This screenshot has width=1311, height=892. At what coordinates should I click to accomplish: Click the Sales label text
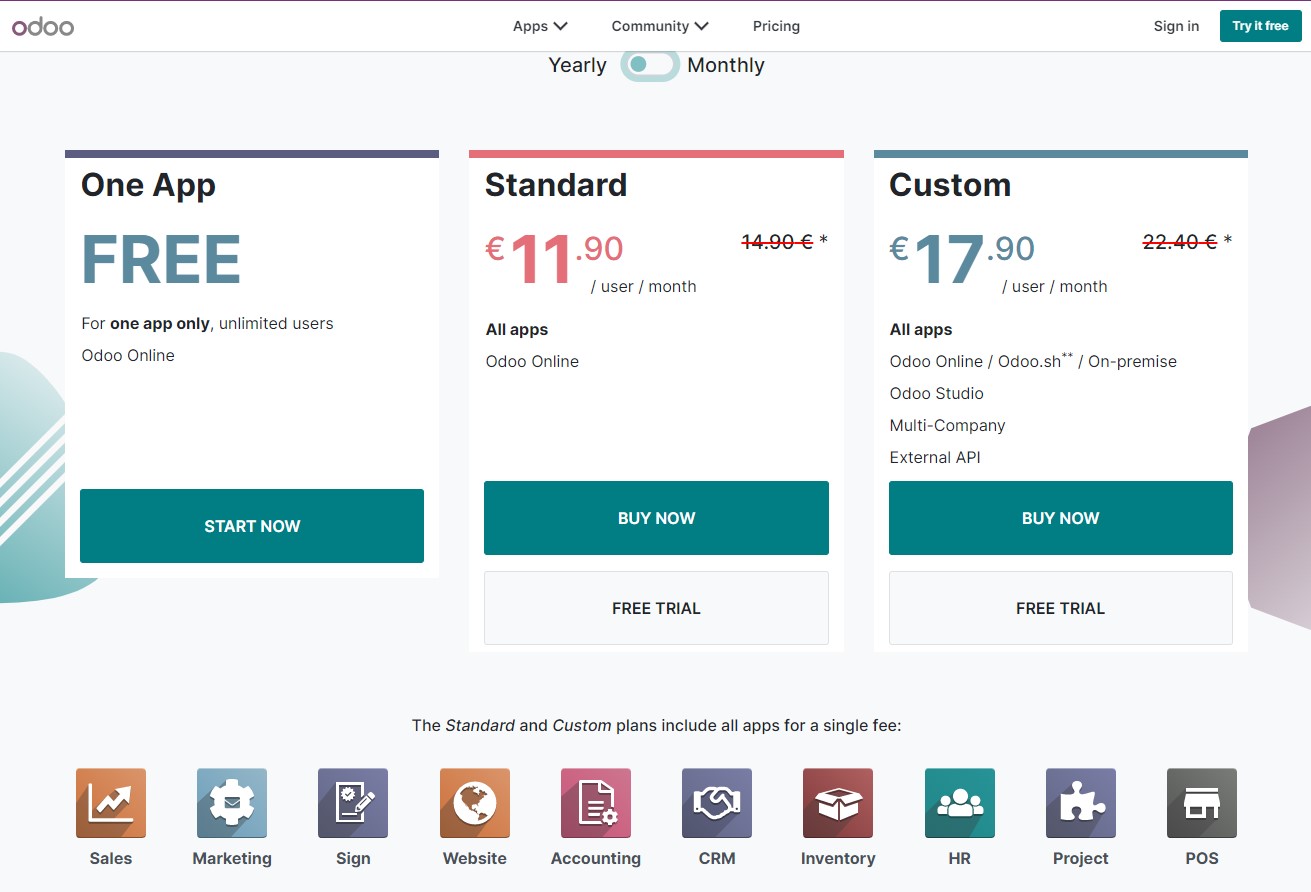pos(111,858)
